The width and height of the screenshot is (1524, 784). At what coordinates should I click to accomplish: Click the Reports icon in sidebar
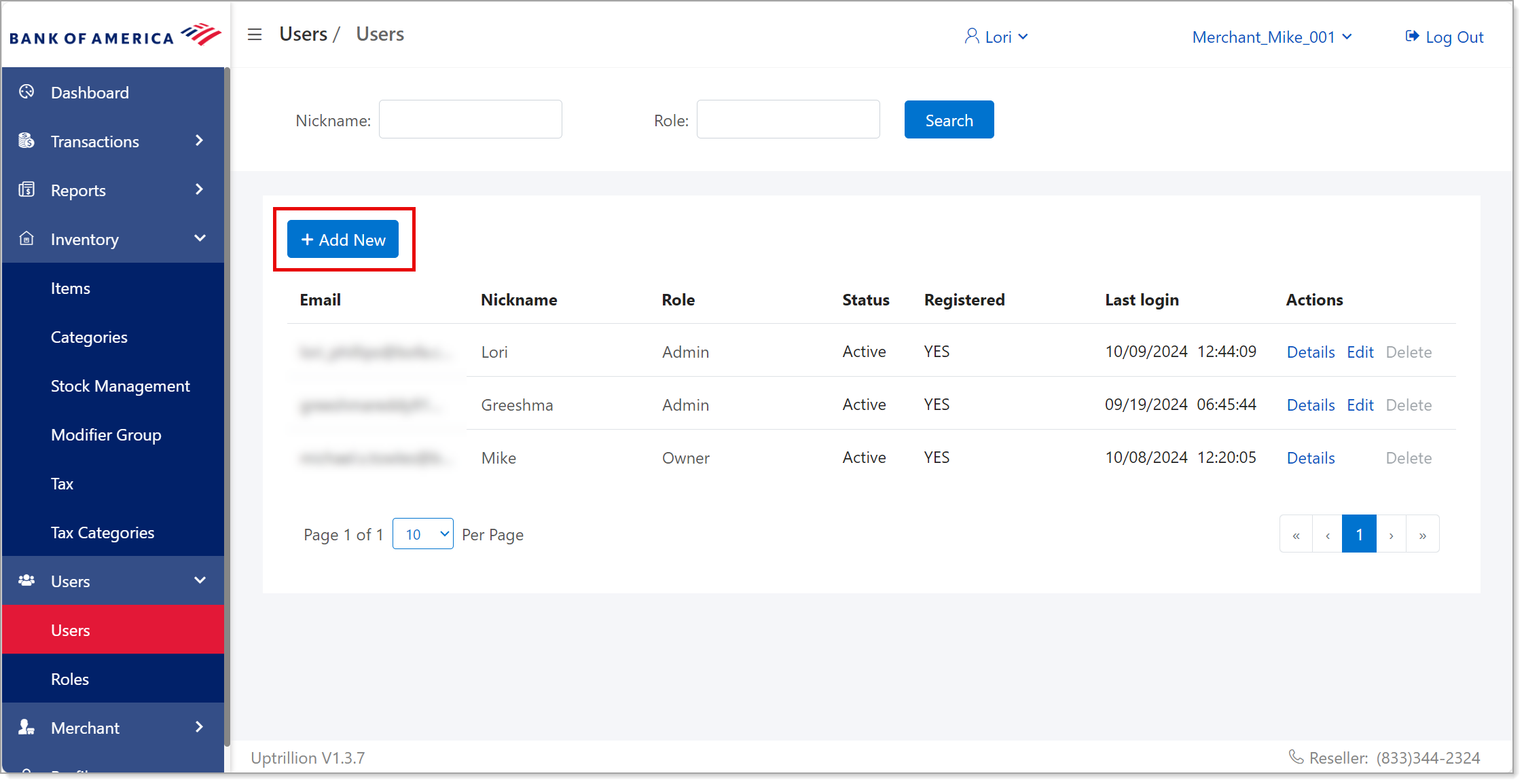[x=27, y=190]
